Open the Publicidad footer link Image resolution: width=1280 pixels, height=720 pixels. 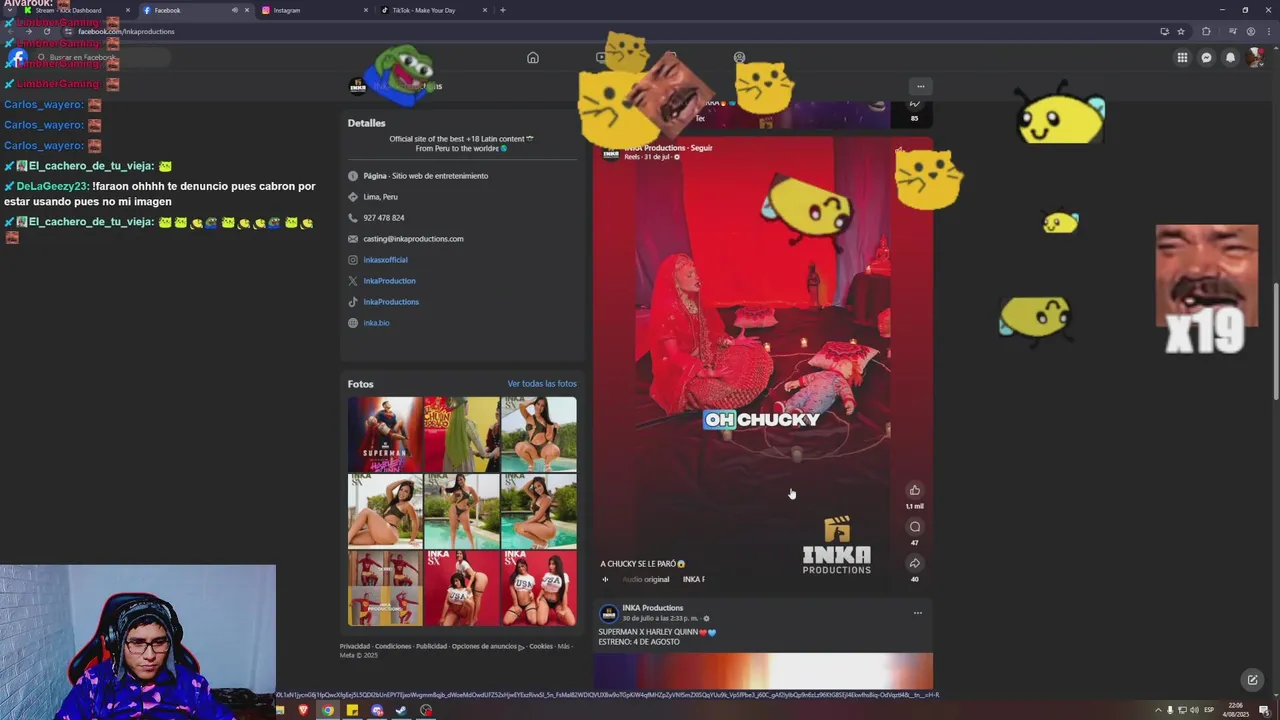[x=431, y=646]
